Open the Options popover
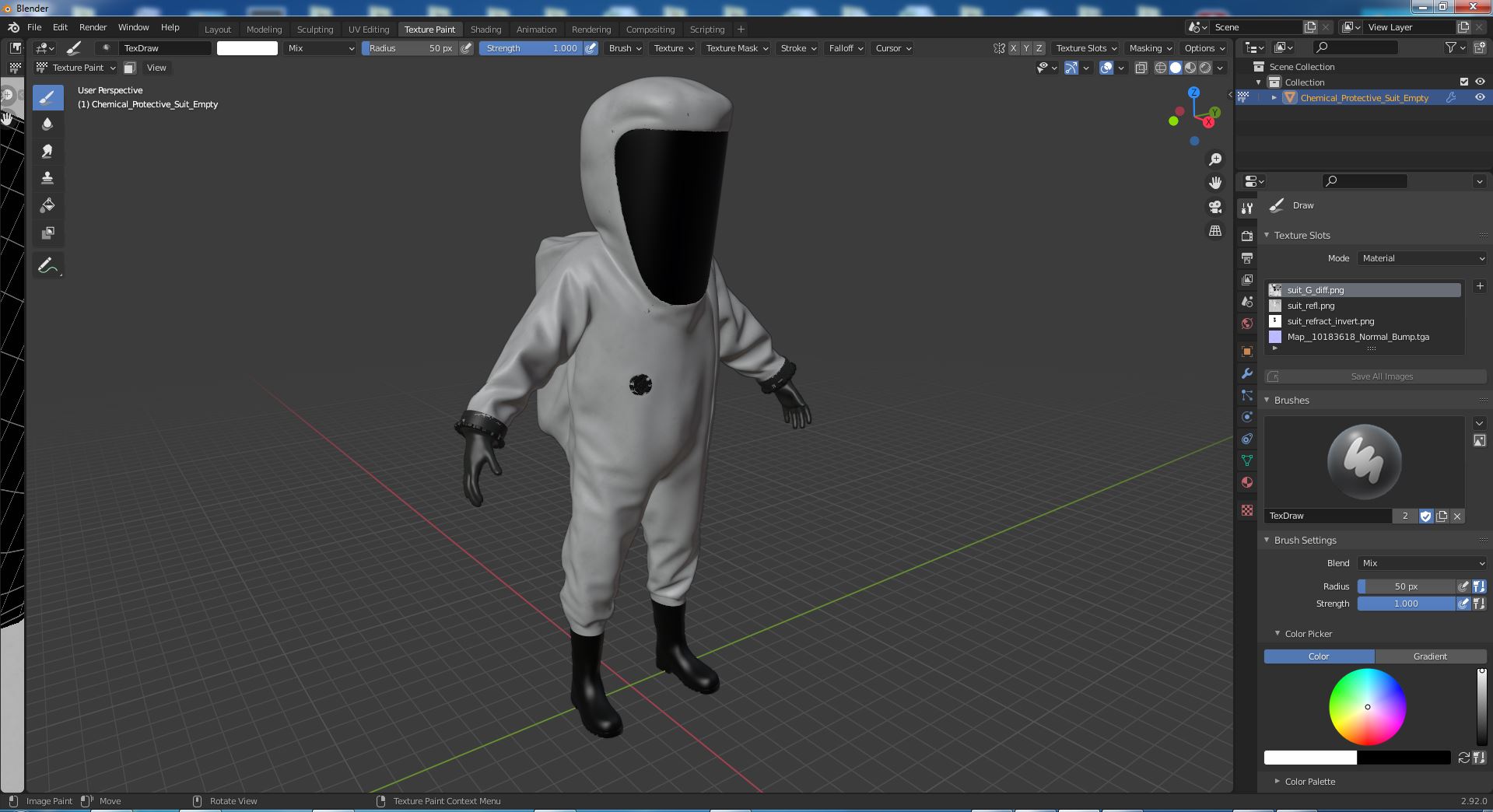This screenshot has width=1493, height=812. click(x=1204, y=48)
